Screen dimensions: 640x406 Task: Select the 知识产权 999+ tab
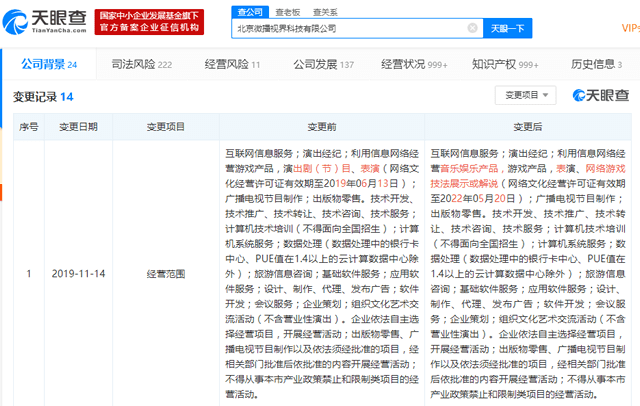click(505, 64)
